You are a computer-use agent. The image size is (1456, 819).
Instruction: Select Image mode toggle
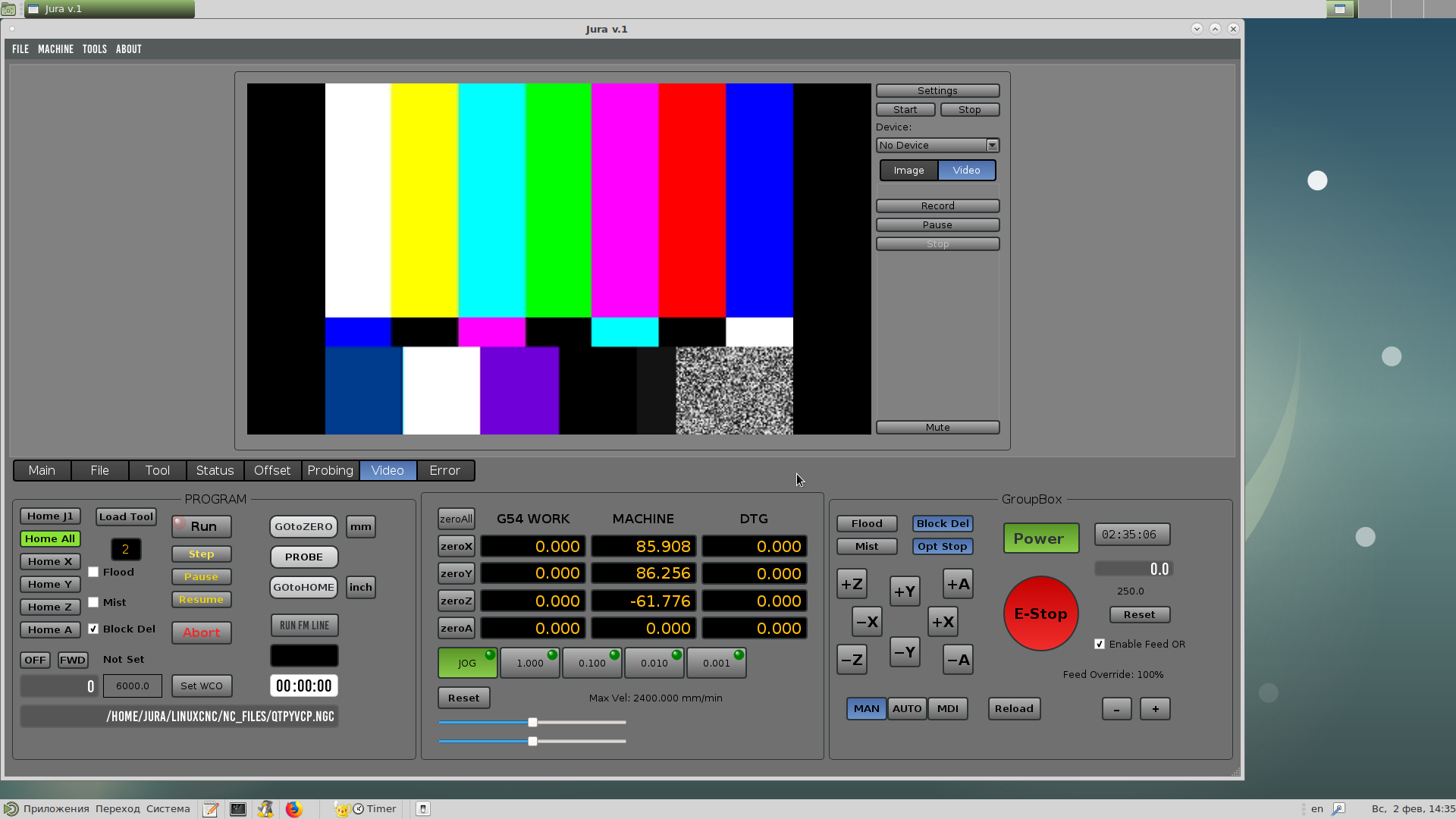click(x=908, y=171)
